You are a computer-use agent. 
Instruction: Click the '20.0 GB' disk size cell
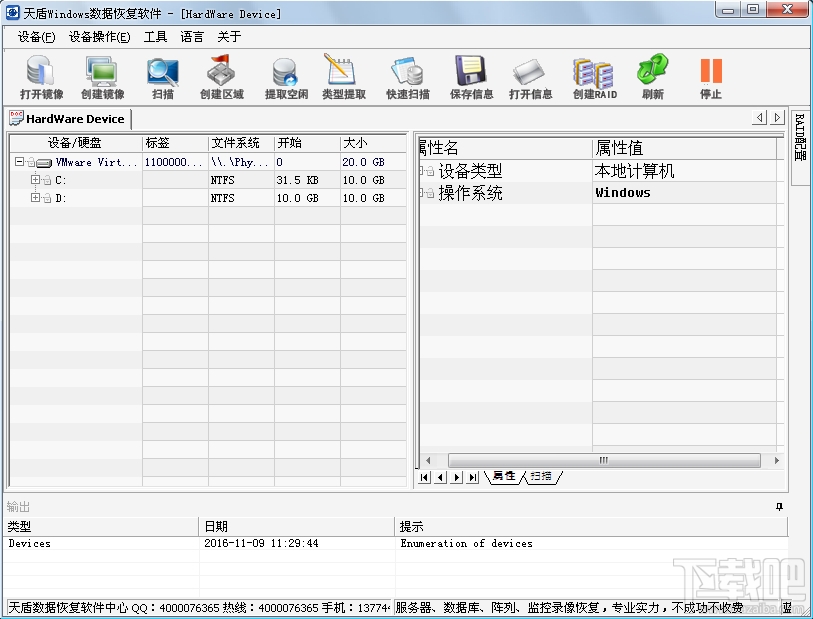(x=363, y=162)
